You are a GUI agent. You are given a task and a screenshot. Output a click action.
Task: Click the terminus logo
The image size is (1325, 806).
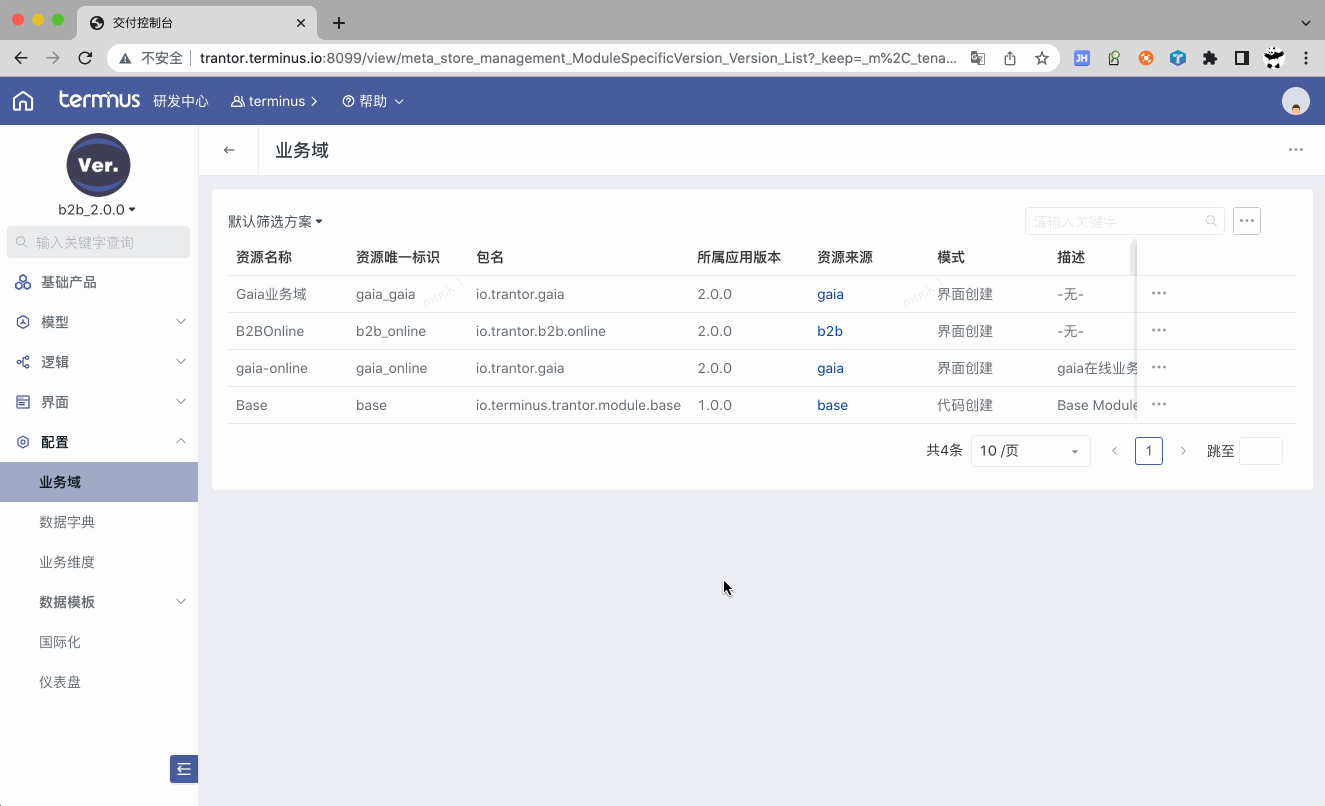tap(99, 100)
